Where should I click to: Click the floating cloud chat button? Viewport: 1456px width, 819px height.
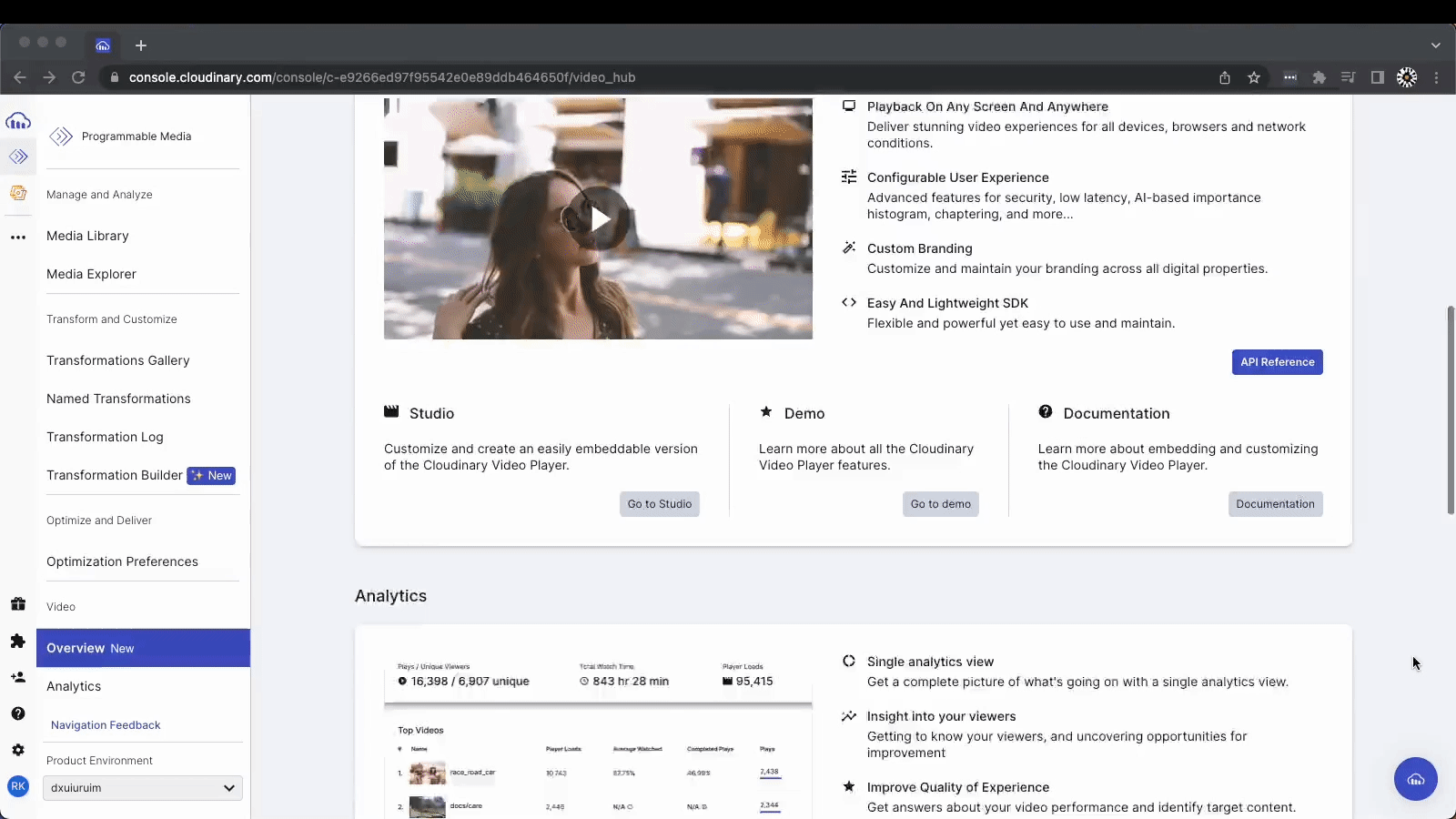(x=1415, y=779)
